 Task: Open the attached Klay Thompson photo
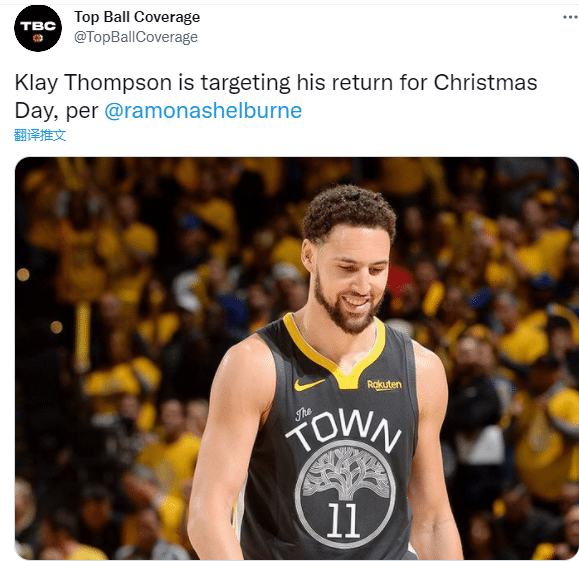click(x=297, y=358)
